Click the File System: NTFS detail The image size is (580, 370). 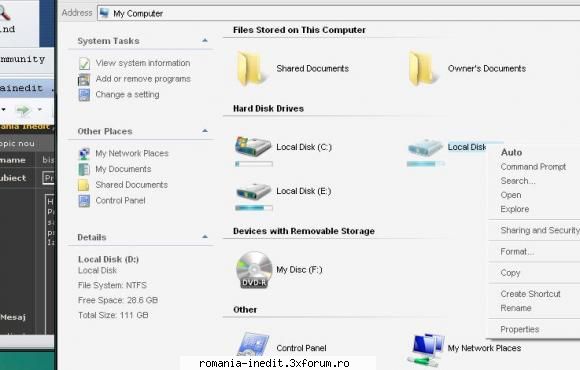click(x=112, y=285)
